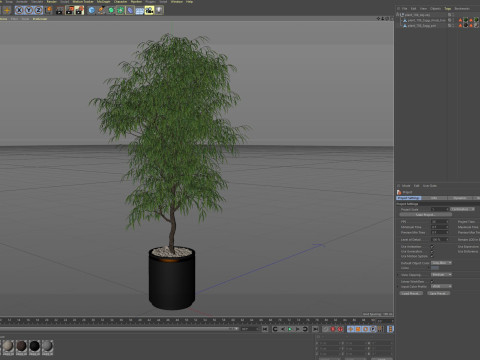Click the Project icon in Attribute Manager

399,192
